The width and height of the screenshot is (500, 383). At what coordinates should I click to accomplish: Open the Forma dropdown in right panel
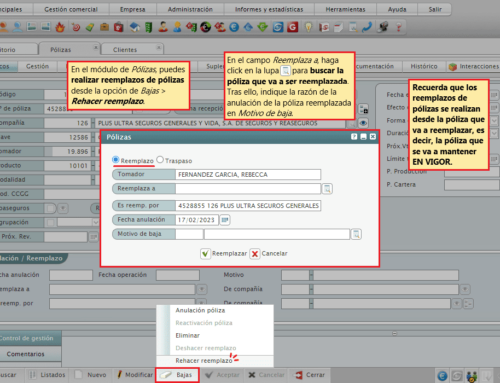click(x=494, y=120)
